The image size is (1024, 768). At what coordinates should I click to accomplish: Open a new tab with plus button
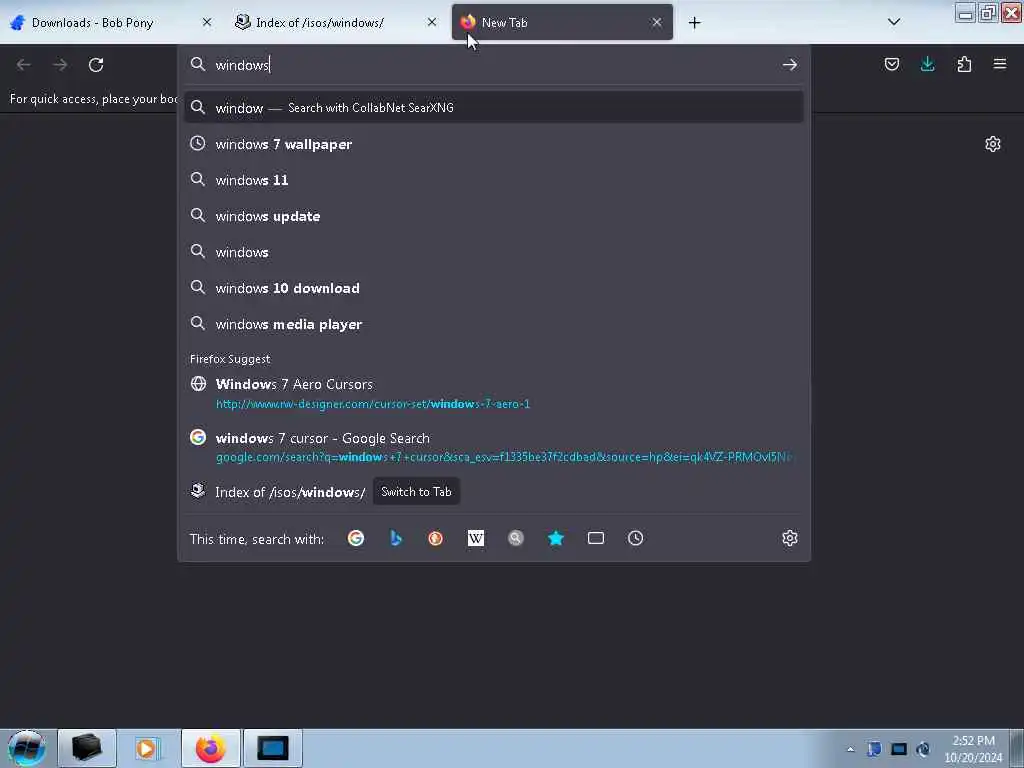pos(694,23)
